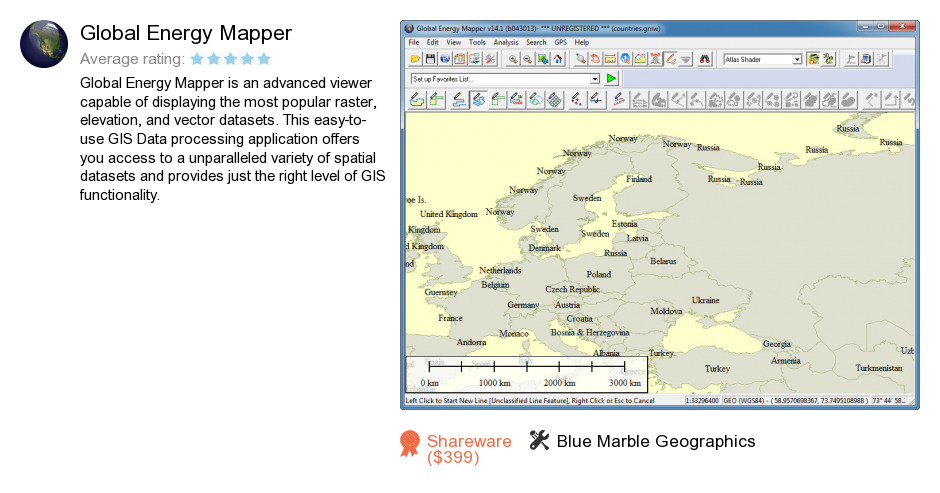This screenshot has height=493, width=940.
Task: Select the Measure ruler tool
Action: [610, 59]
